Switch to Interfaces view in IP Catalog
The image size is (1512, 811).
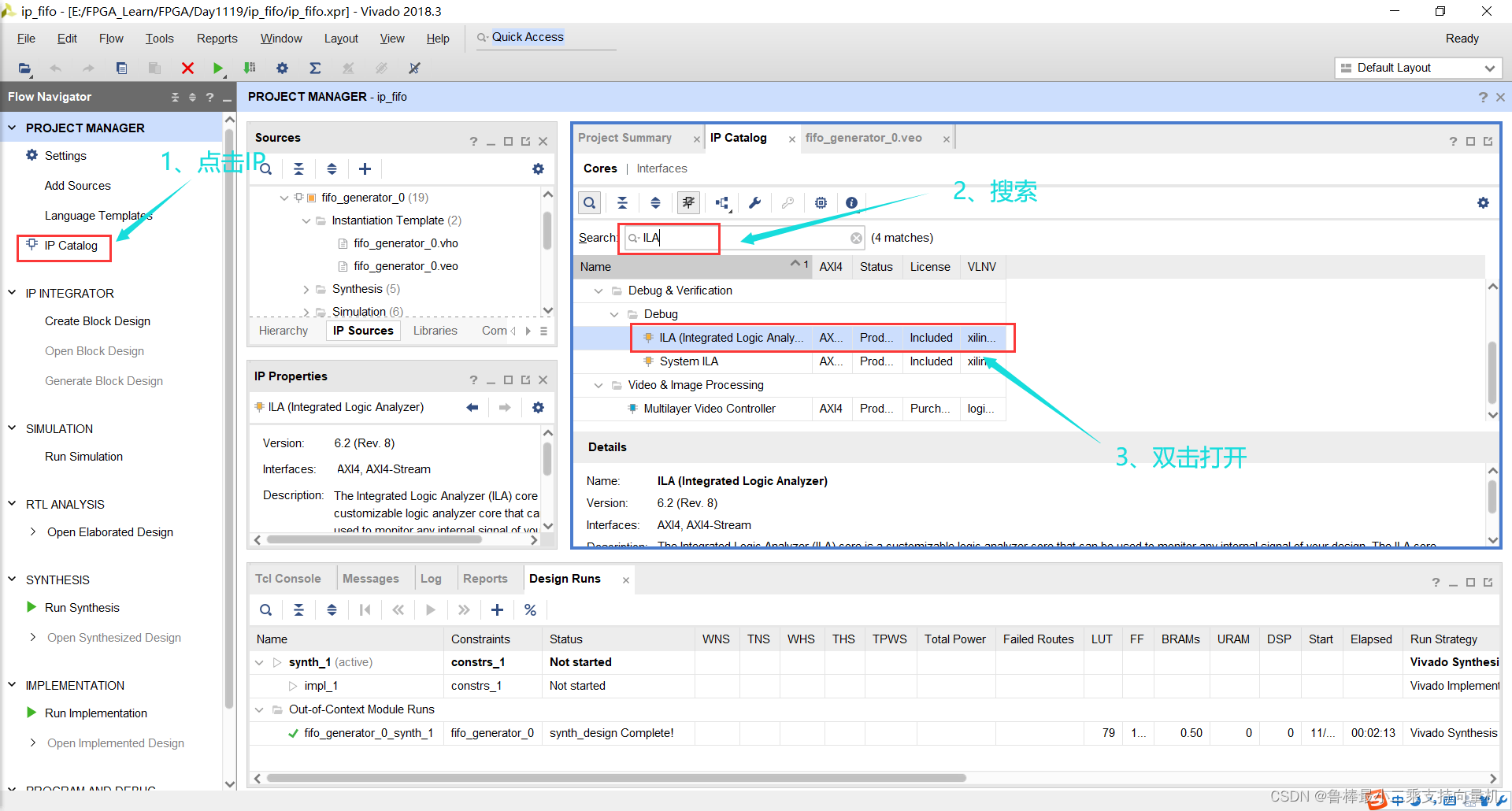pyautogui.click(x=661, y=168)
